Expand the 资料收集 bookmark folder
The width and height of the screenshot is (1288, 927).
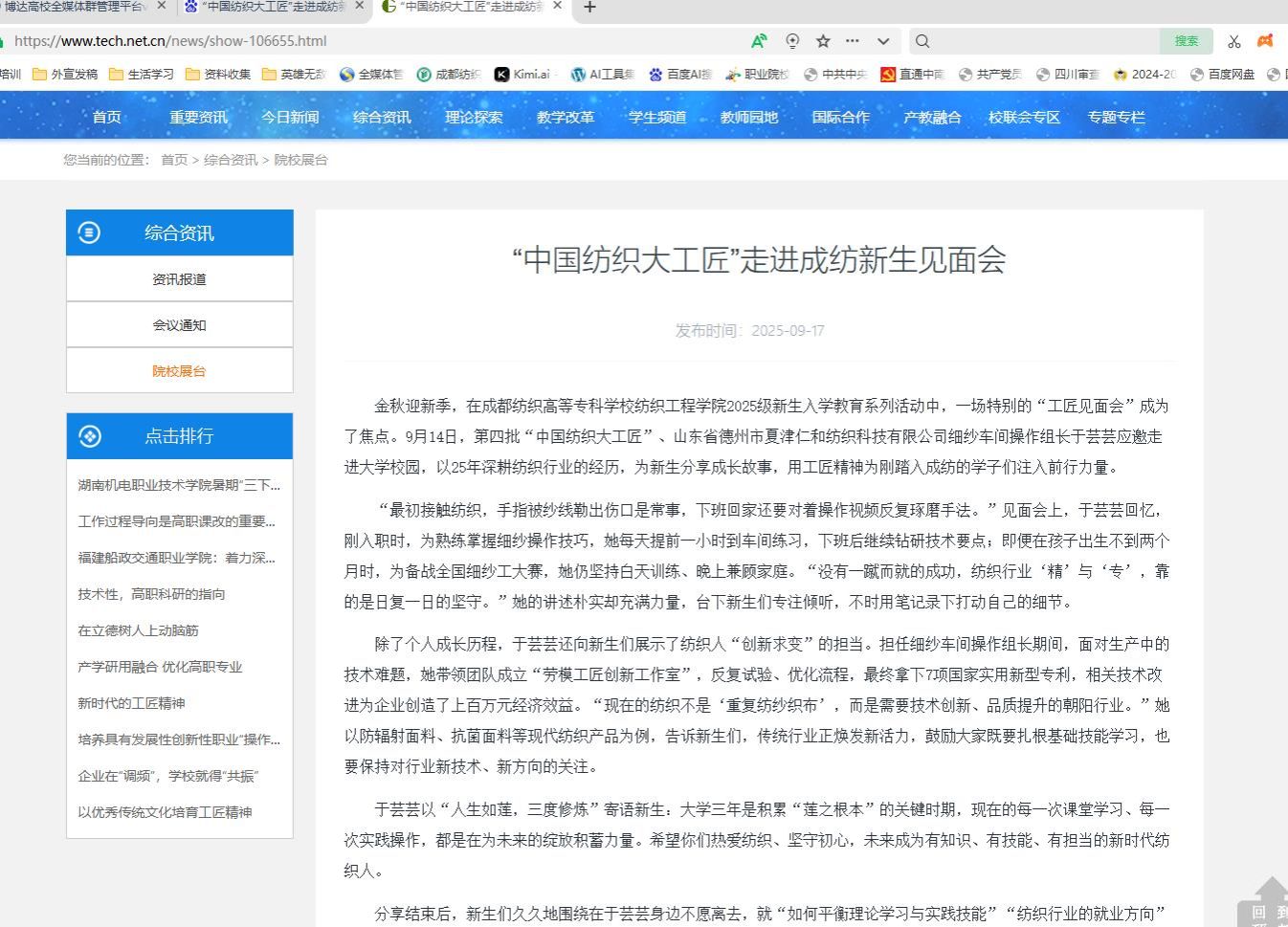coord(218,74)
